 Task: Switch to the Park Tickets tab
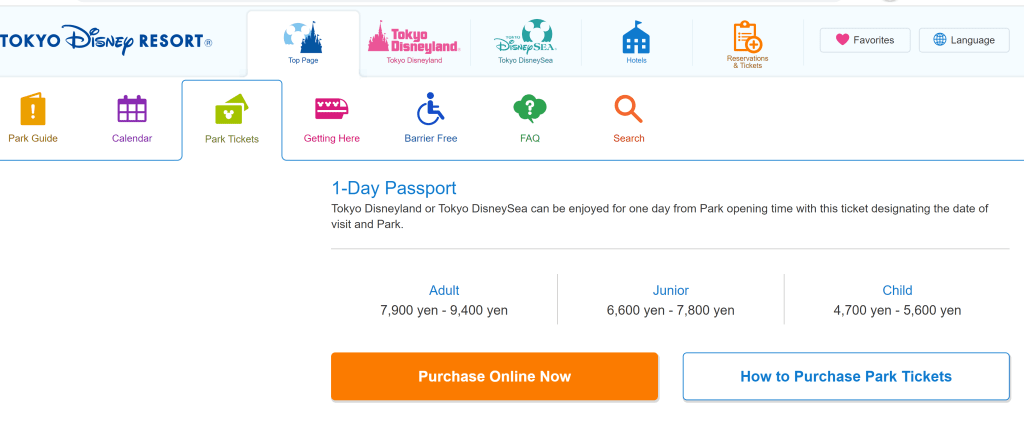(232, 119)
